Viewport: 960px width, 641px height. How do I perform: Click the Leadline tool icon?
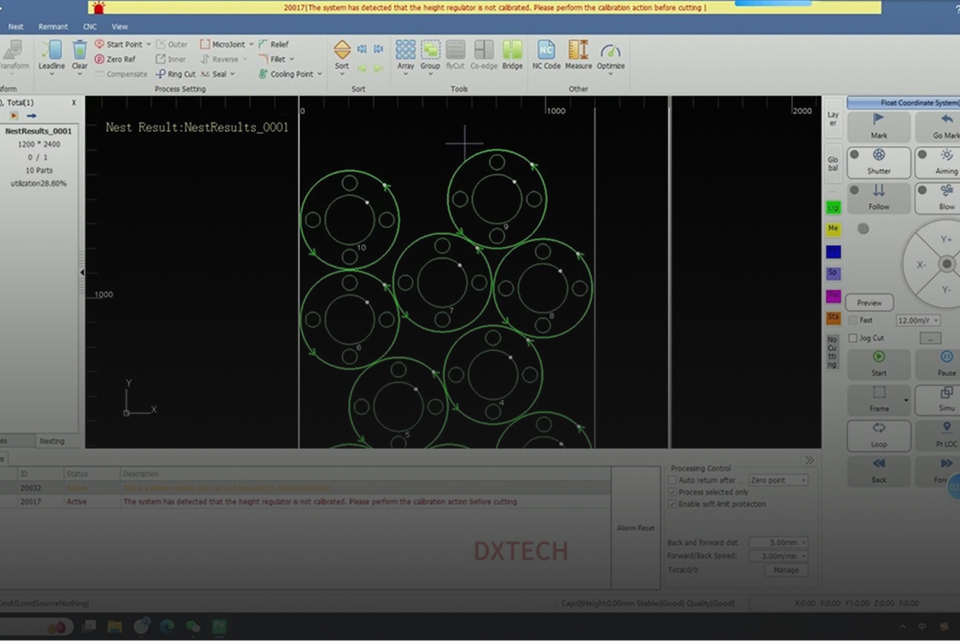51,50
